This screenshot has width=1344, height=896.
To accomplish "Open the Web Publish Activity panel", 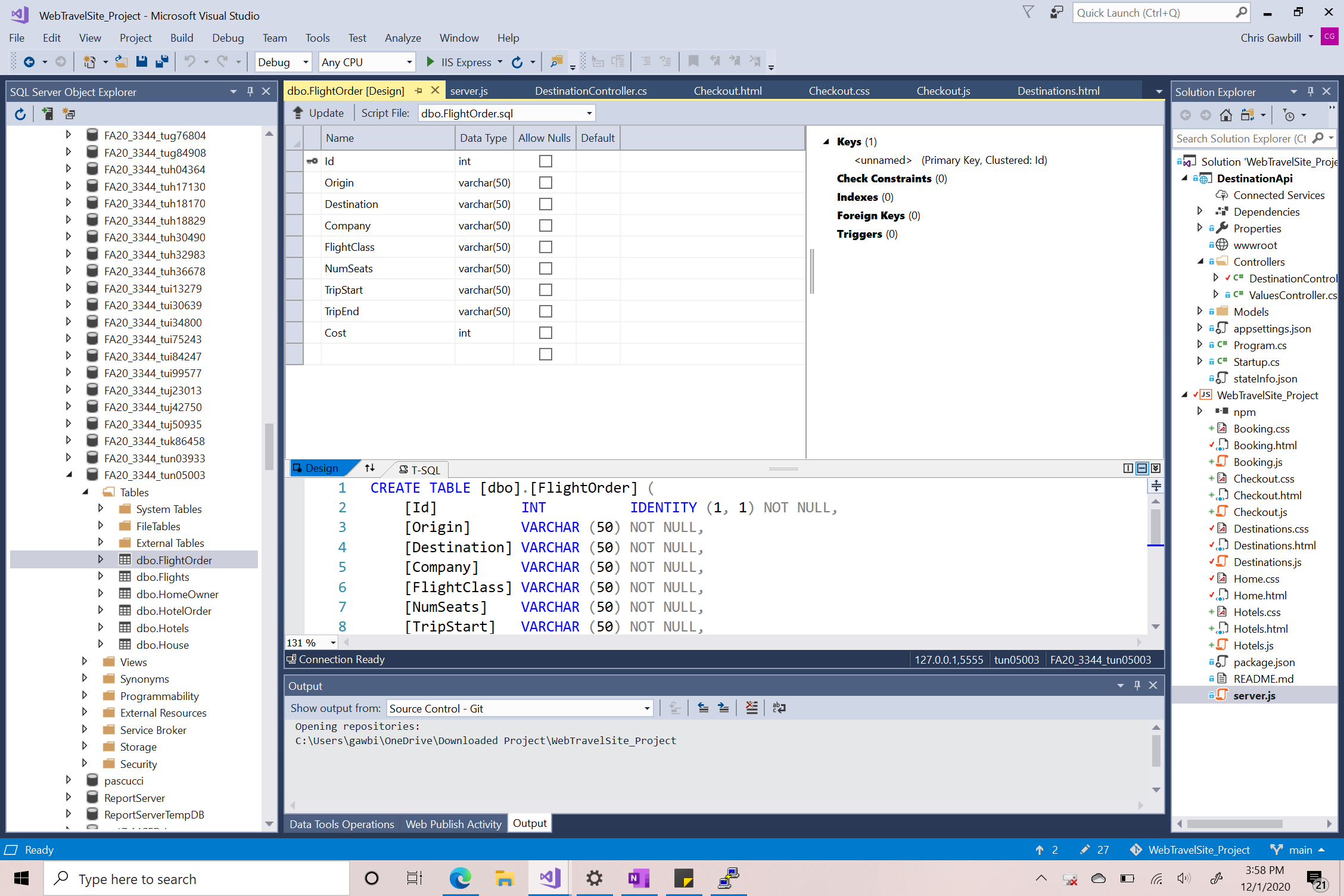I will pos(453,824).
